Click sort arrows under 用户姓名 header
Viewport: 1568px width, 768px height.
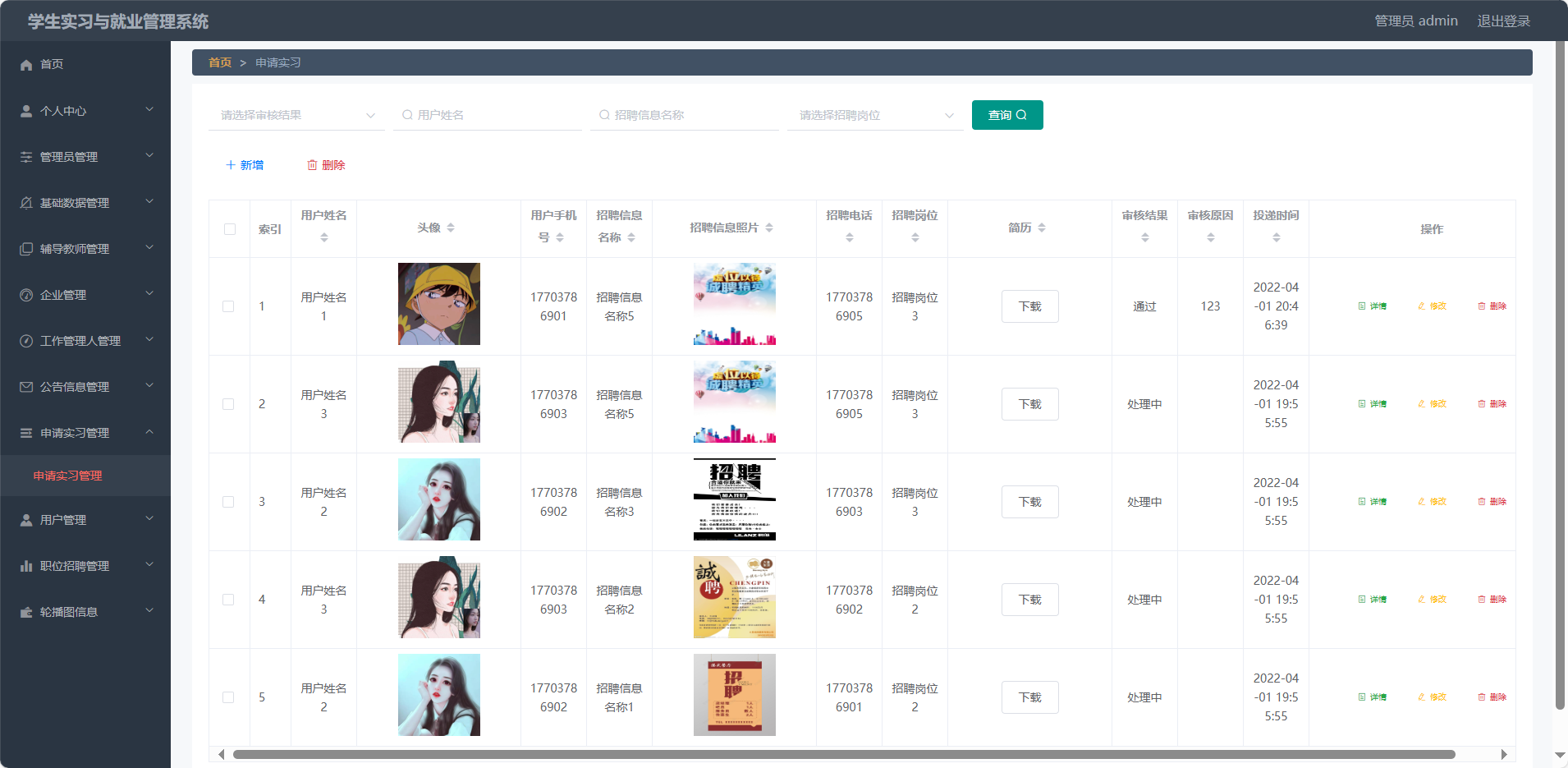click(324, 237)
